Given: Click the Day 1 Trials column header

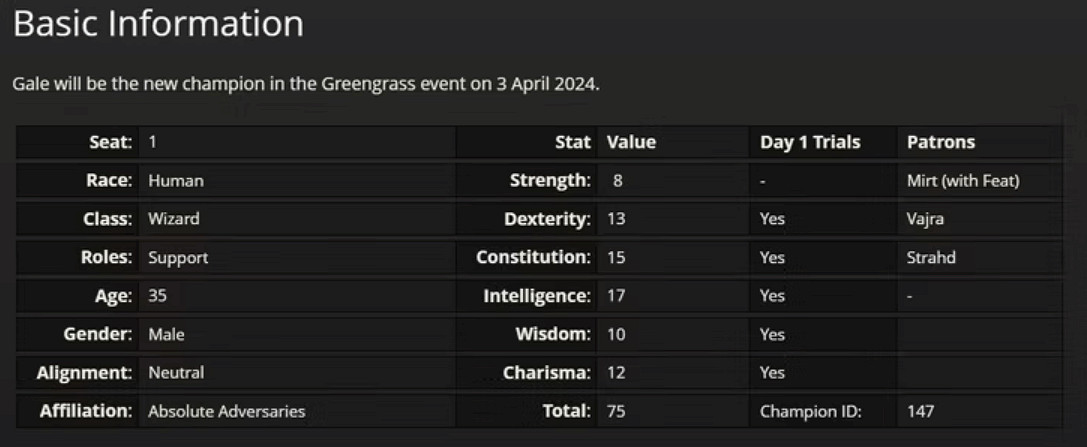Looking at the screenshot, I should 809,142.
